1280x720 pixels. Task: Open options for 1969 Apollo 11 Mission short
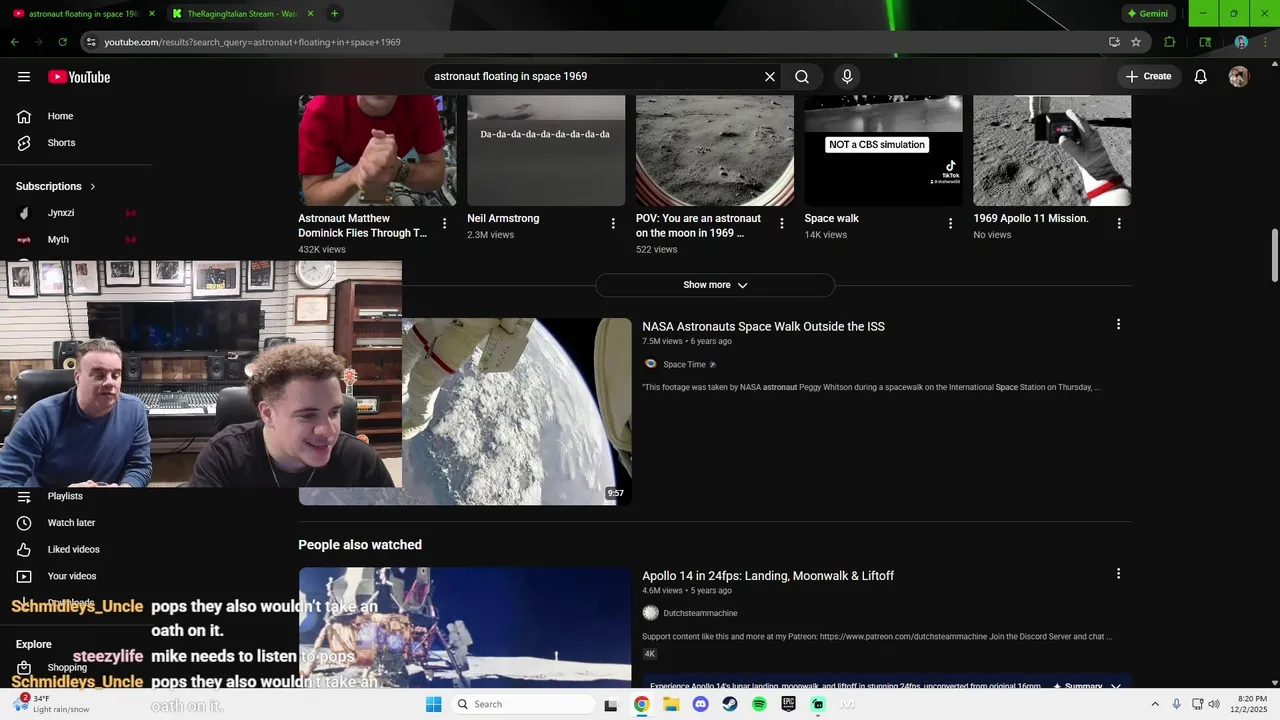1119,224
